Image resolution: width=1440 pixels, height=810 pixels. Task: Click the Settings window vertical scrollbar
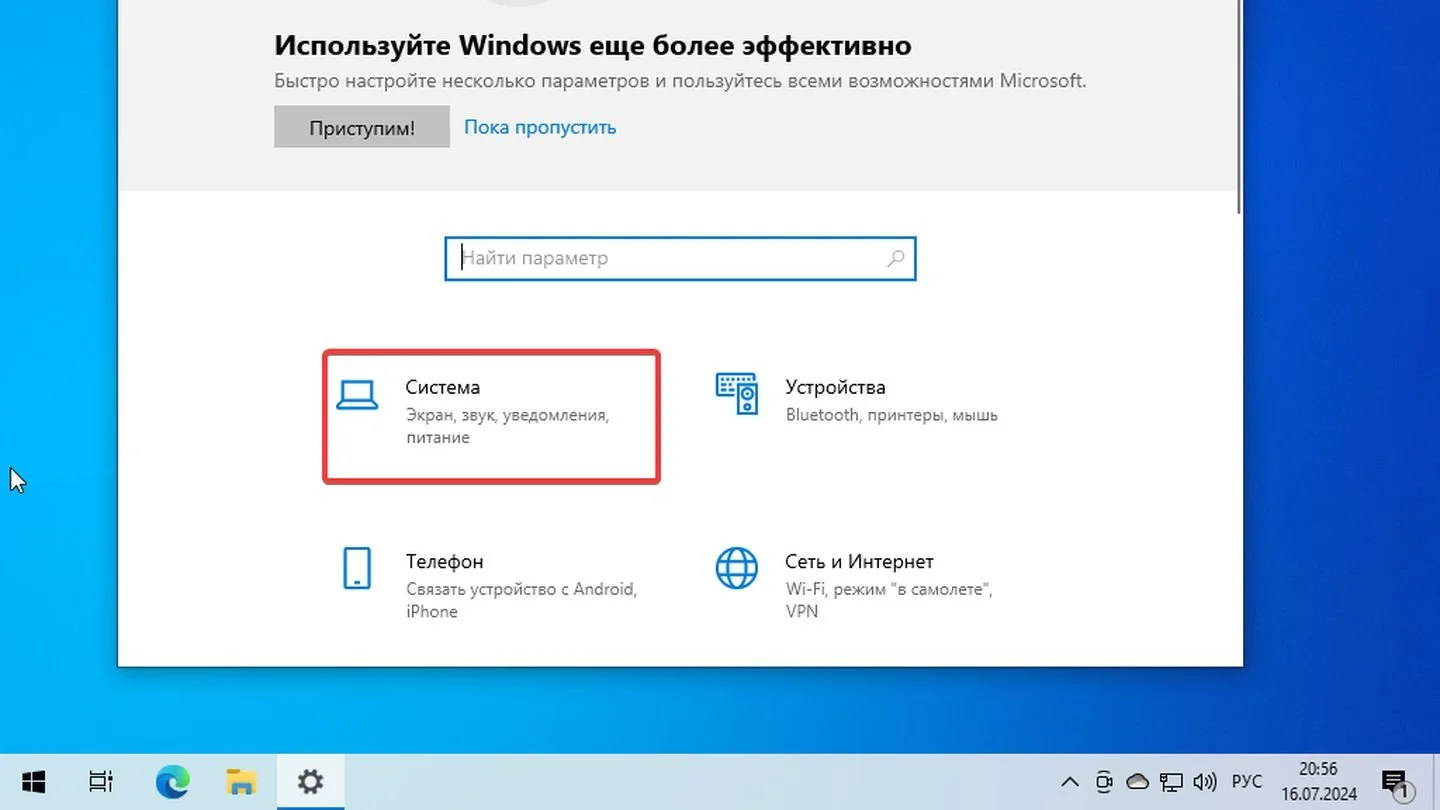(x=1239, y=105)
